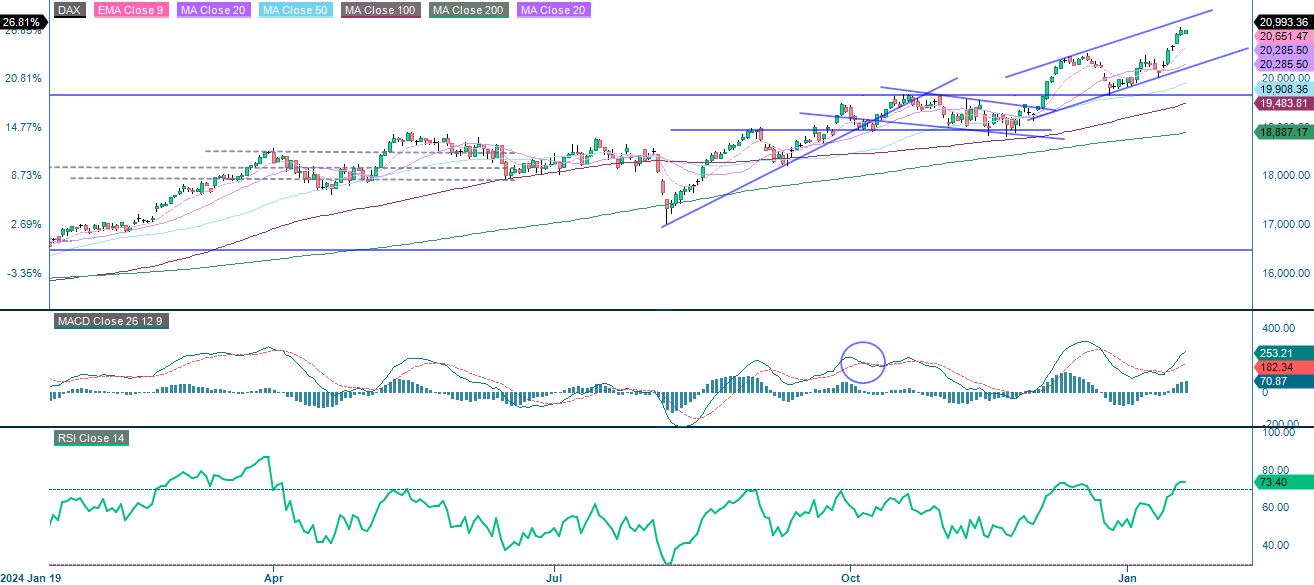This screenshot has height=585, width=1314.
Task: Click the 19,908.36 MA 50 price label
Action: click(x=1282, y=89)
